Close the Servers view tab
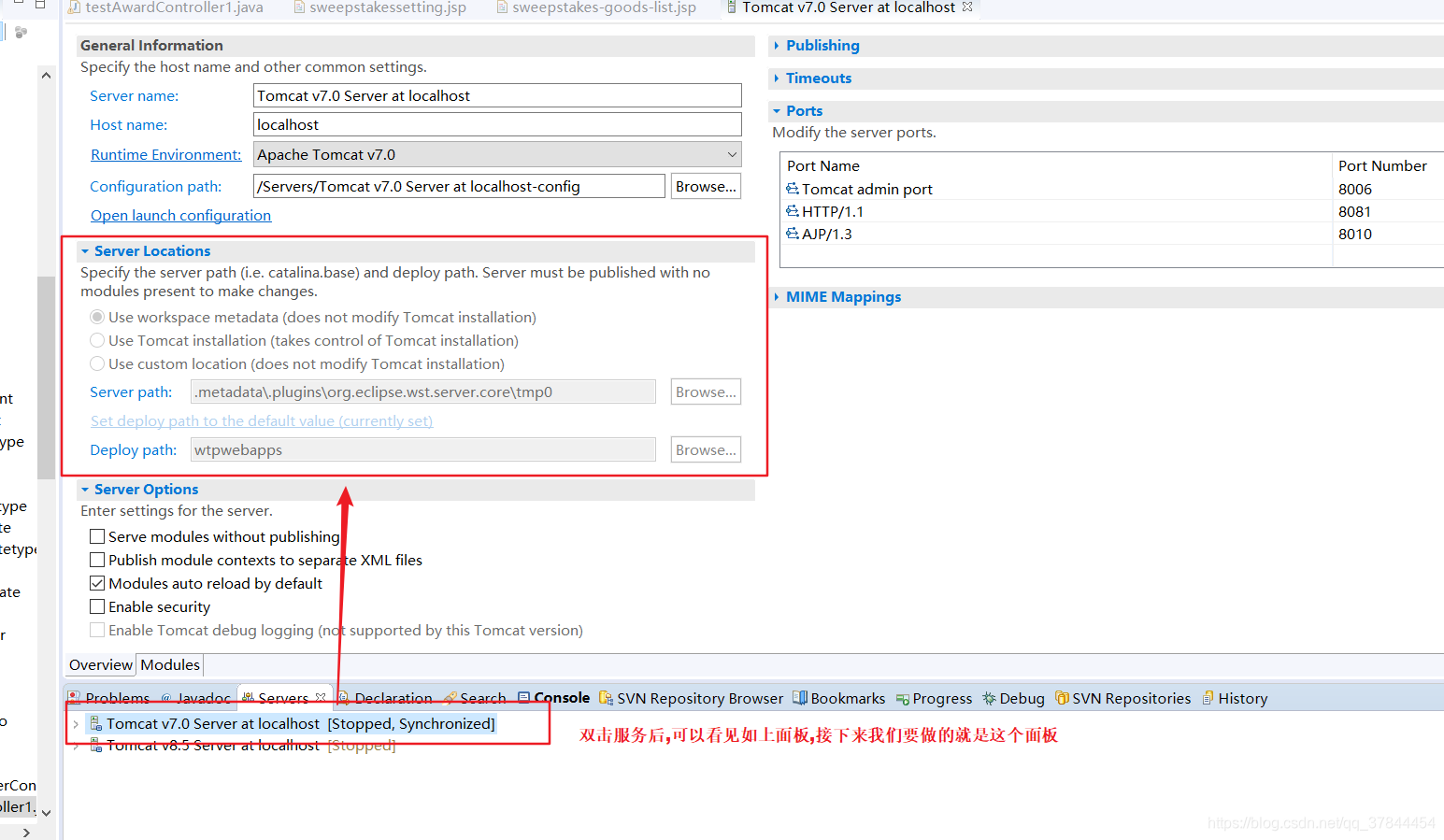 click(321, 697)
